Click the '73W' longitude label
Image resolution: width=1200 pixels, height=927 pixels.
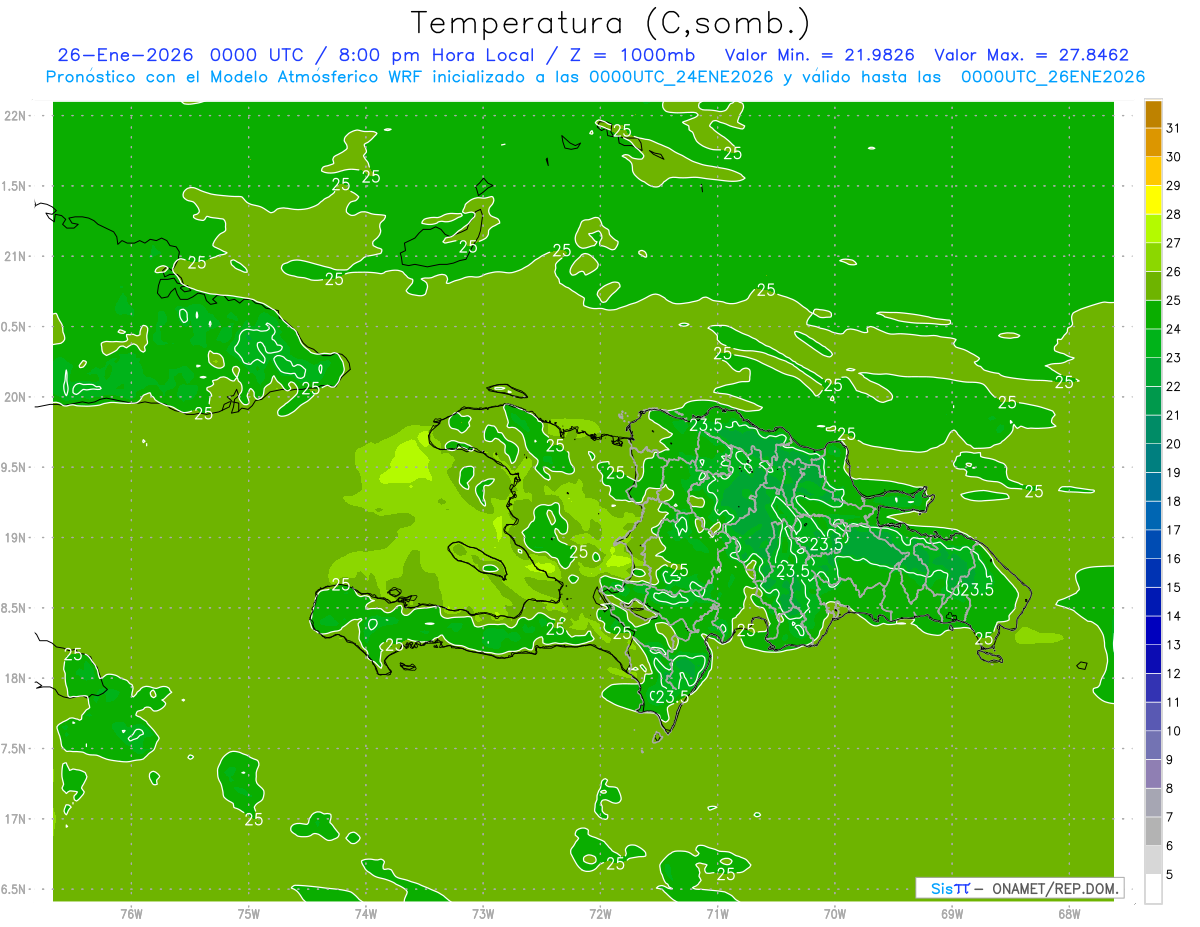pos(483,913)
